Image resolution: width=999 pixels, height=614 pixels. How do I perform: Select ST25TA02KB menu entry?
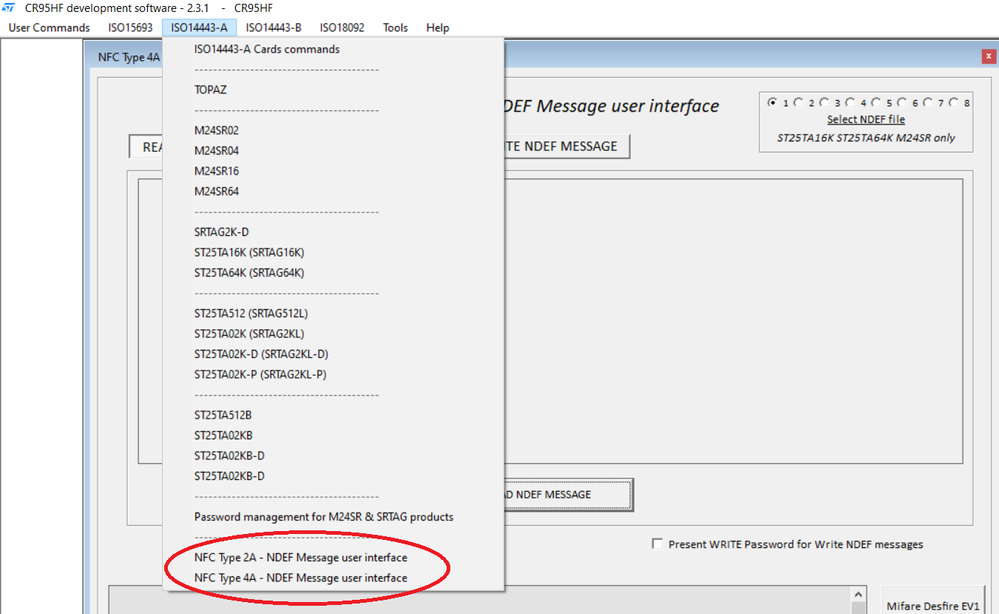(333, 436)
